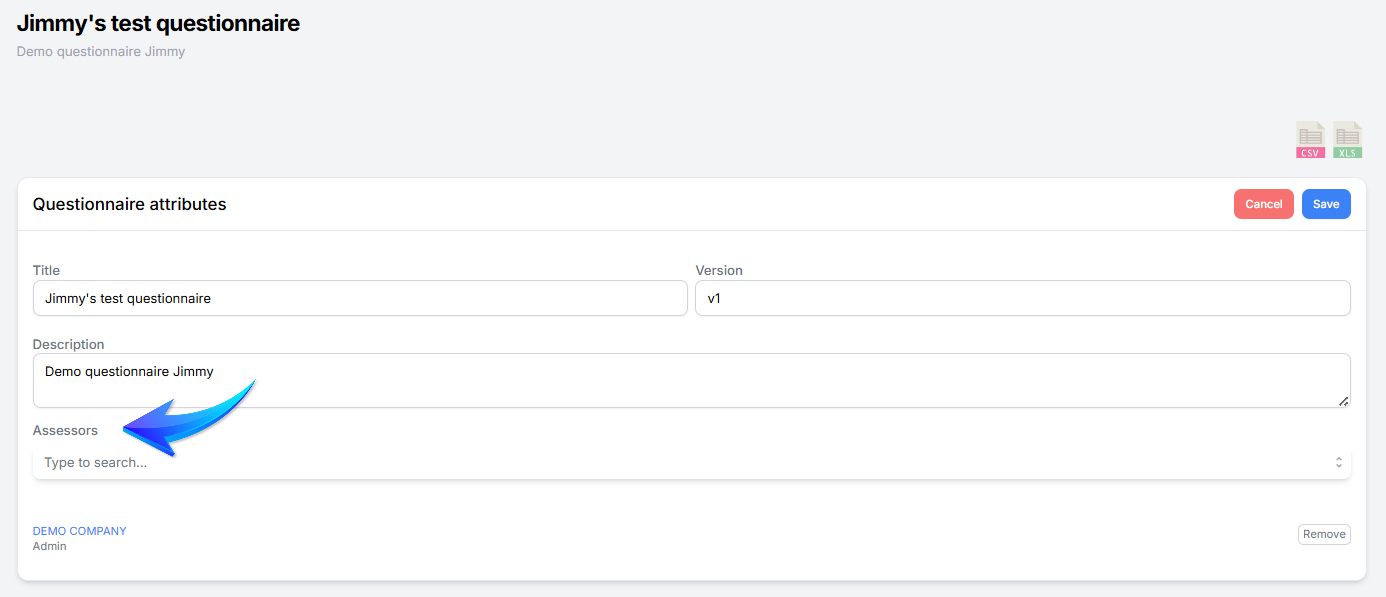Open the DEMO COMPANY link

(80, 531)
